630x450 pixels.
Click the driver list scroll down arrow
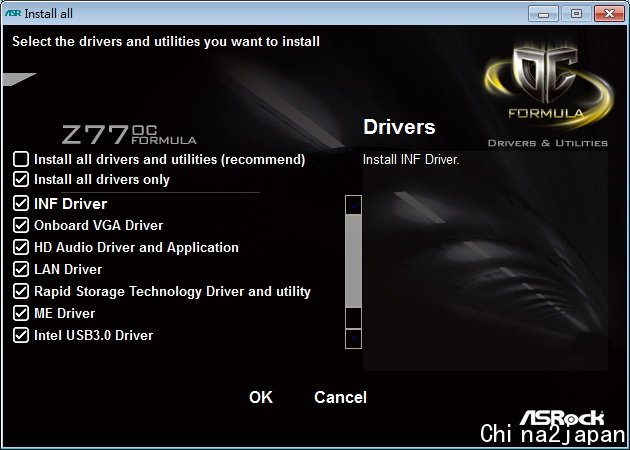click(354, 339)
